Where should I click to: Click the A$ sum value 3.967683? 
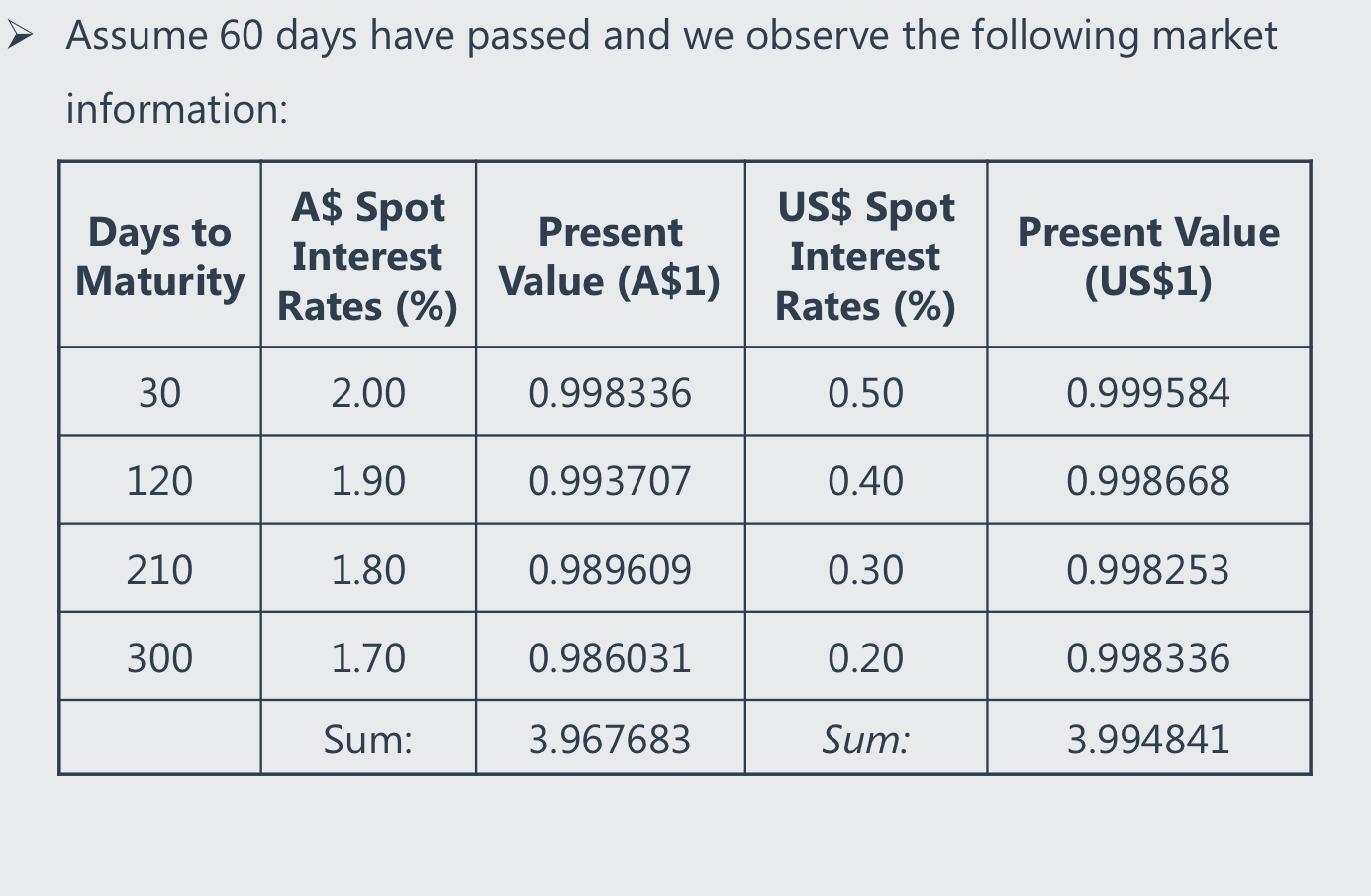(x=610, y=739)
